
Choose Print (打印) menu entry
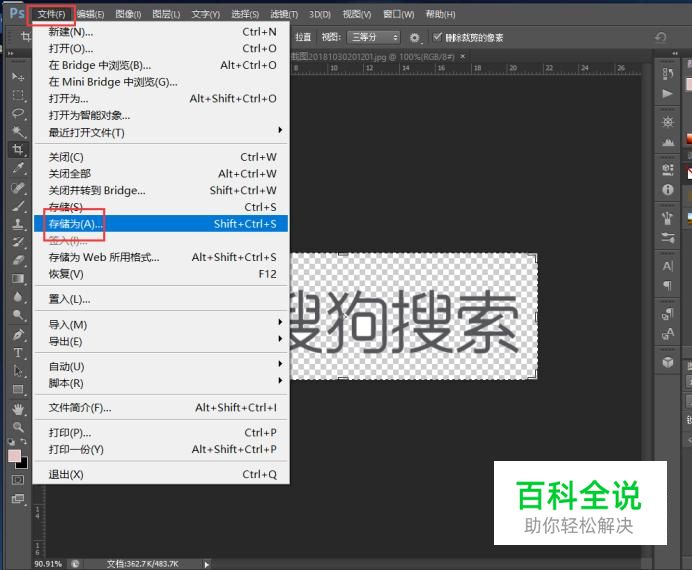pyautogui.click(x=161, y=433)
